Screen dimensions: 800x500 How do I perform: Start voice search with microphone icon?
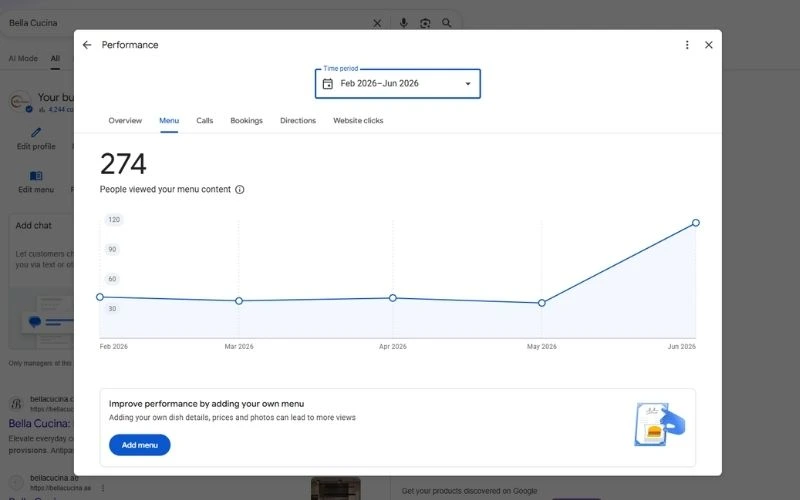point(404,23)
